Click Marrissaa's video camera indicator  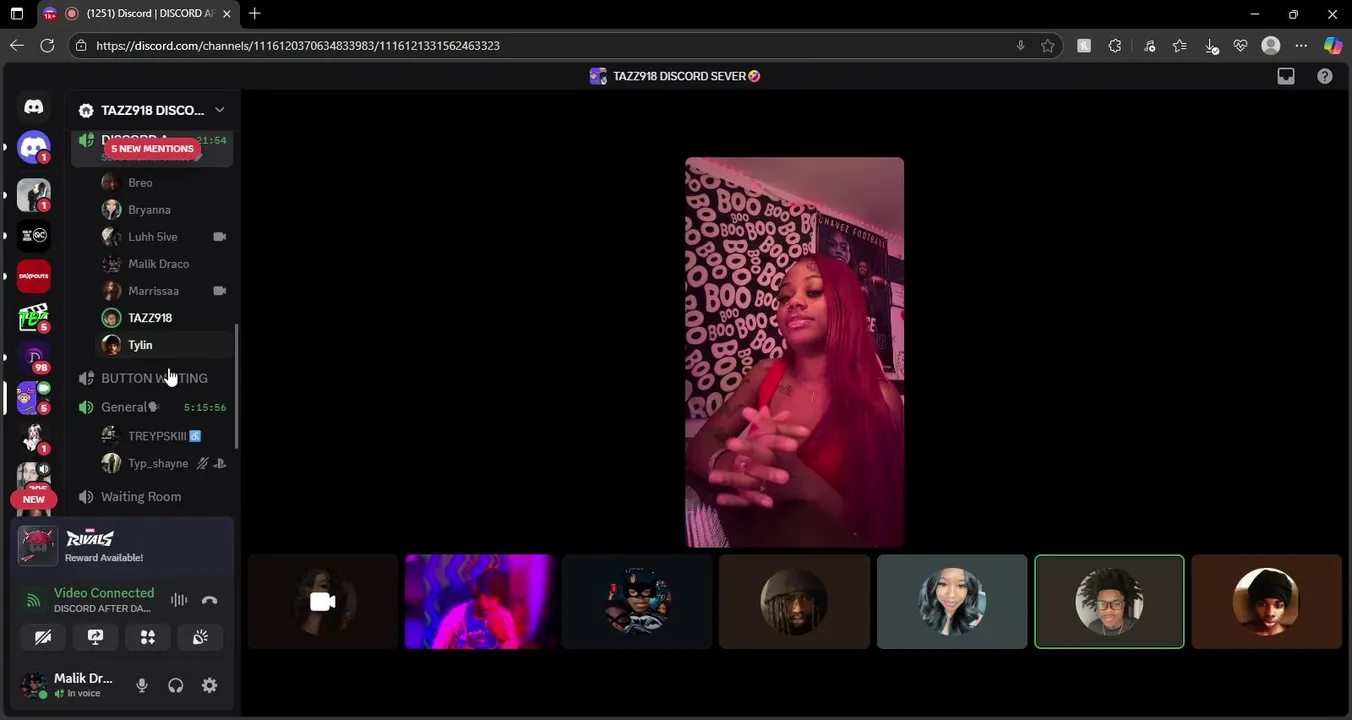pyautogui.click(x=220, y=291)
